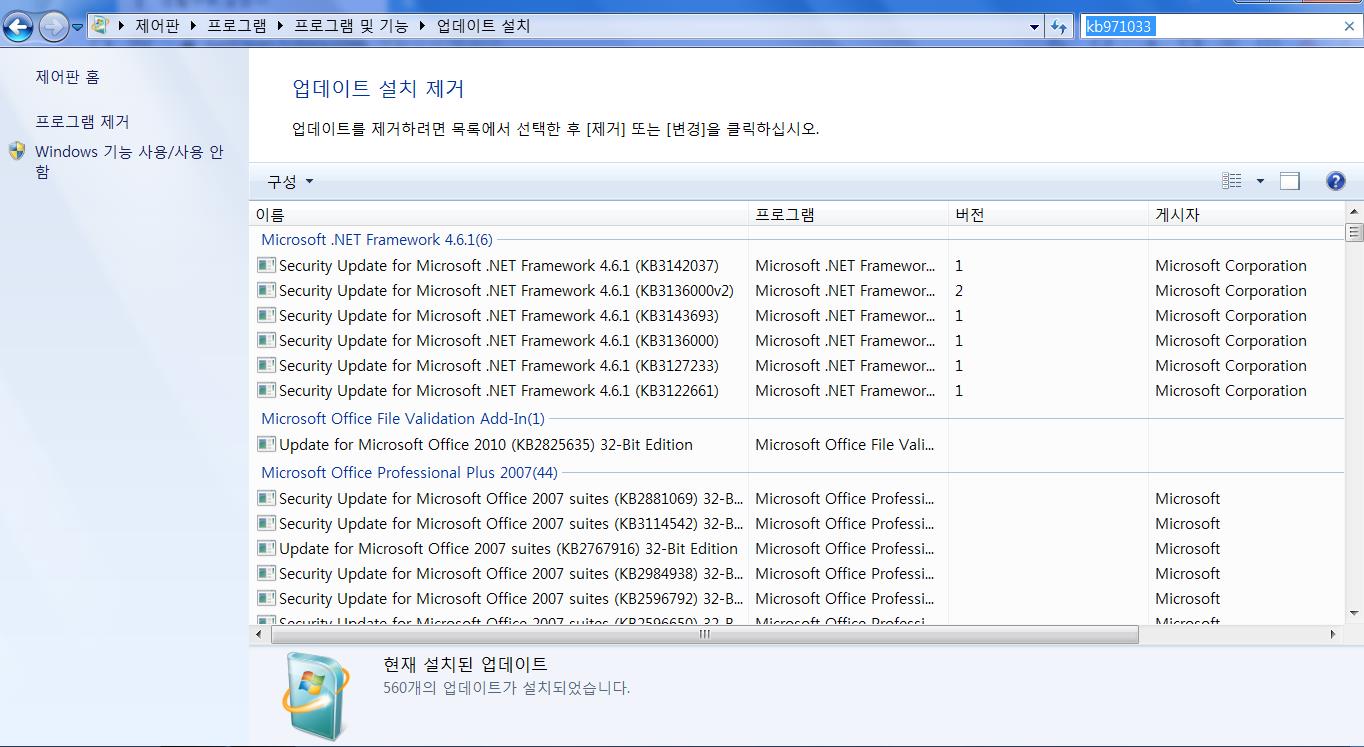Image resolution: width=1364 pixels, height=747 pixels.
Task: Click icon of KB2825635 update
Action: tap(266, 444)
